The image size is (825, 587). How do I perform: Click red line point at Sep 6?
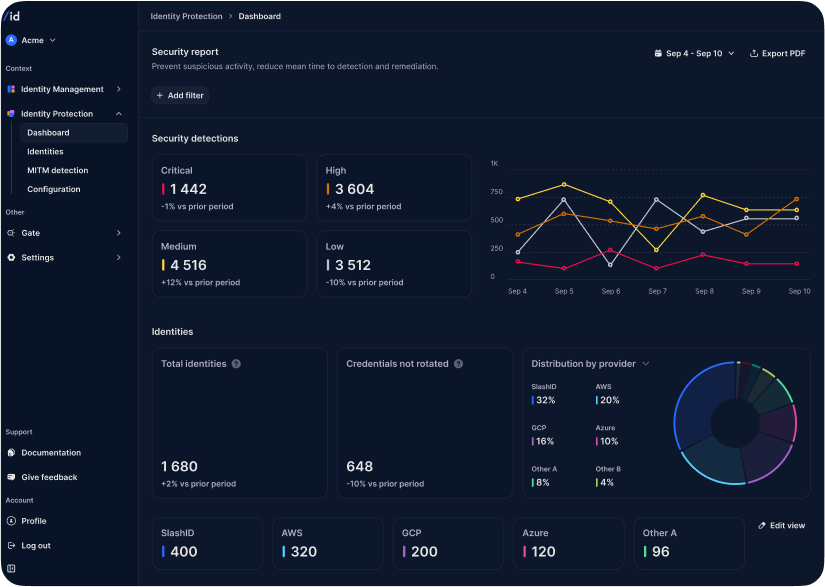(x=610, y=250)
